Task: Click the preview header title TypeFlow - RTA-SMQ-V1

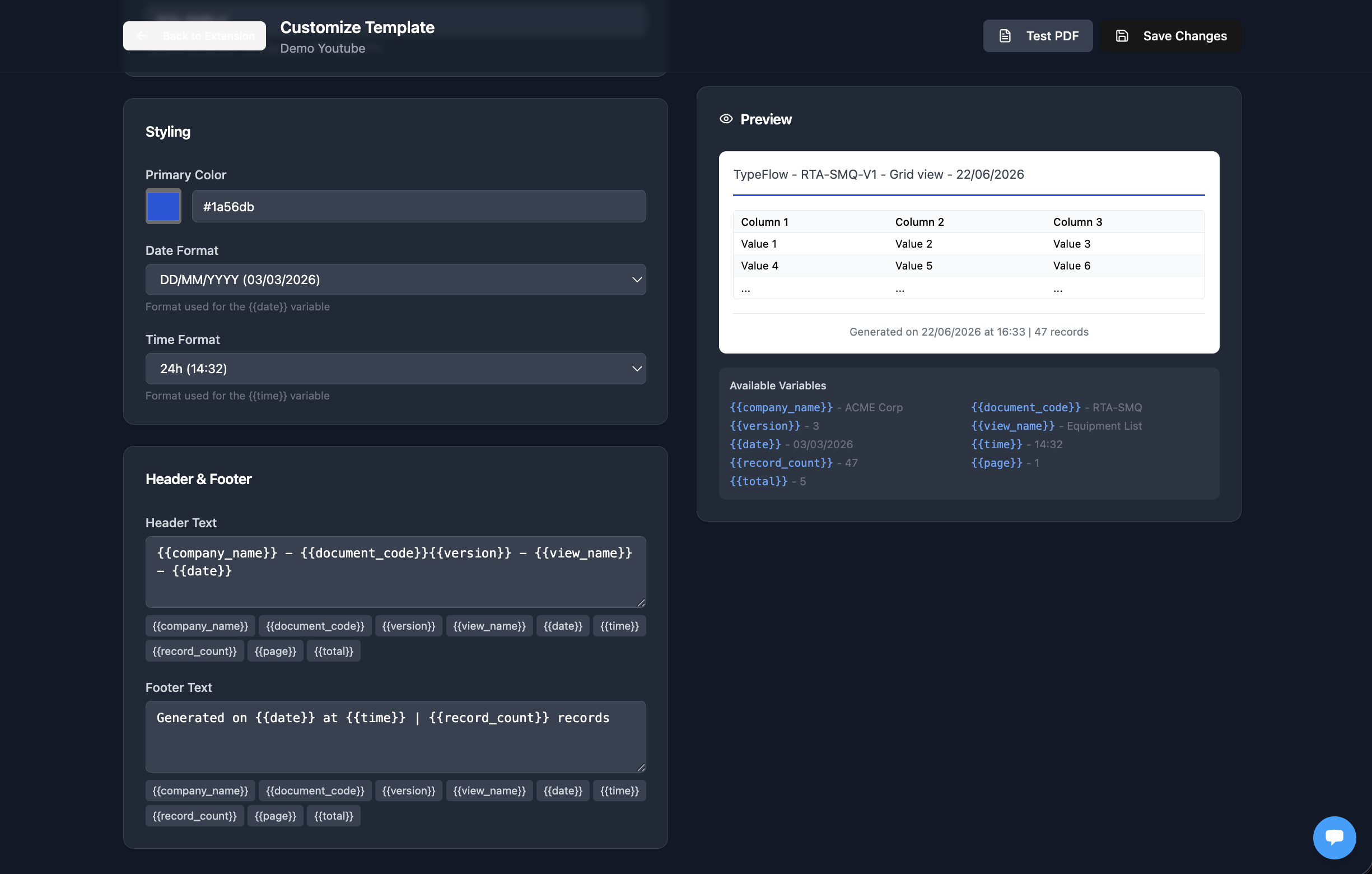Action: point(878,174)
